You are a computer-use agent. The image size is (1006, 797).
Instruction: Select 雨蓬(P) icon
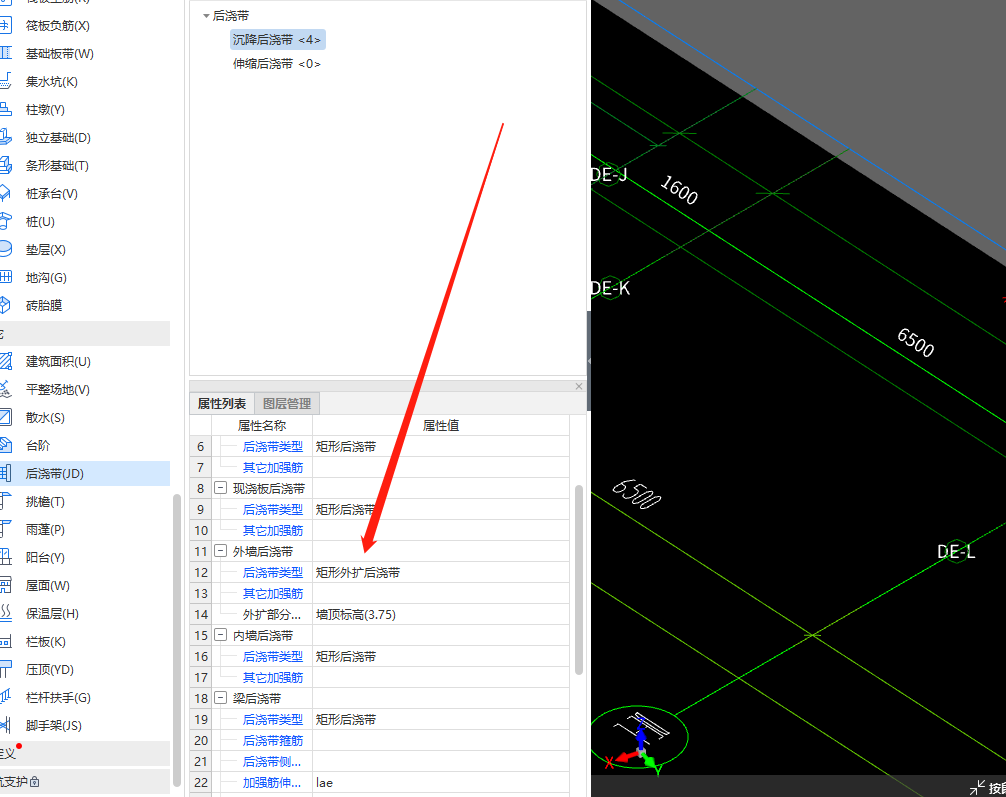point(5,529)
